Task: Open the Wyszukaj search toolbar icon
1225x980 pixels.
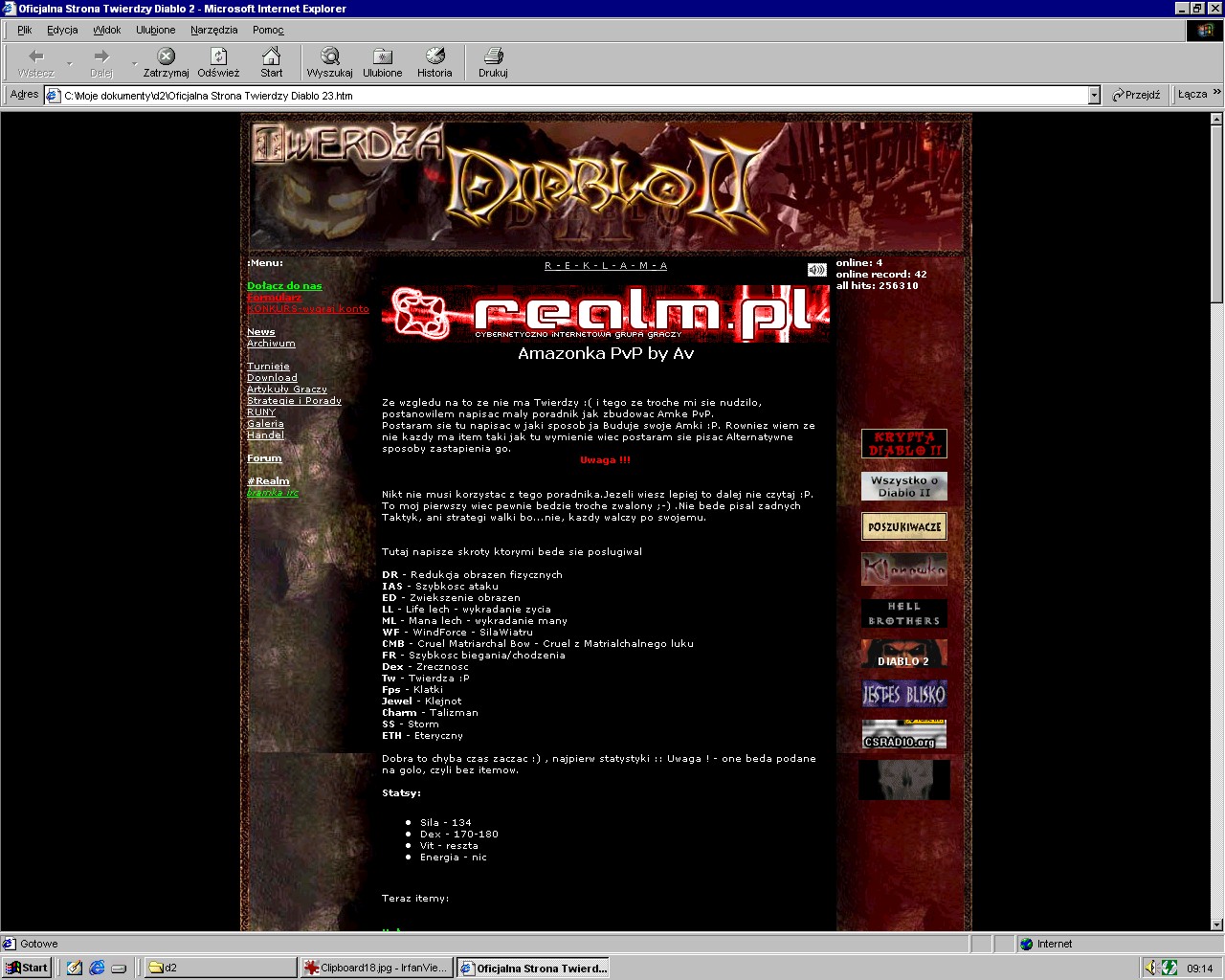Action: click(329, 56)
